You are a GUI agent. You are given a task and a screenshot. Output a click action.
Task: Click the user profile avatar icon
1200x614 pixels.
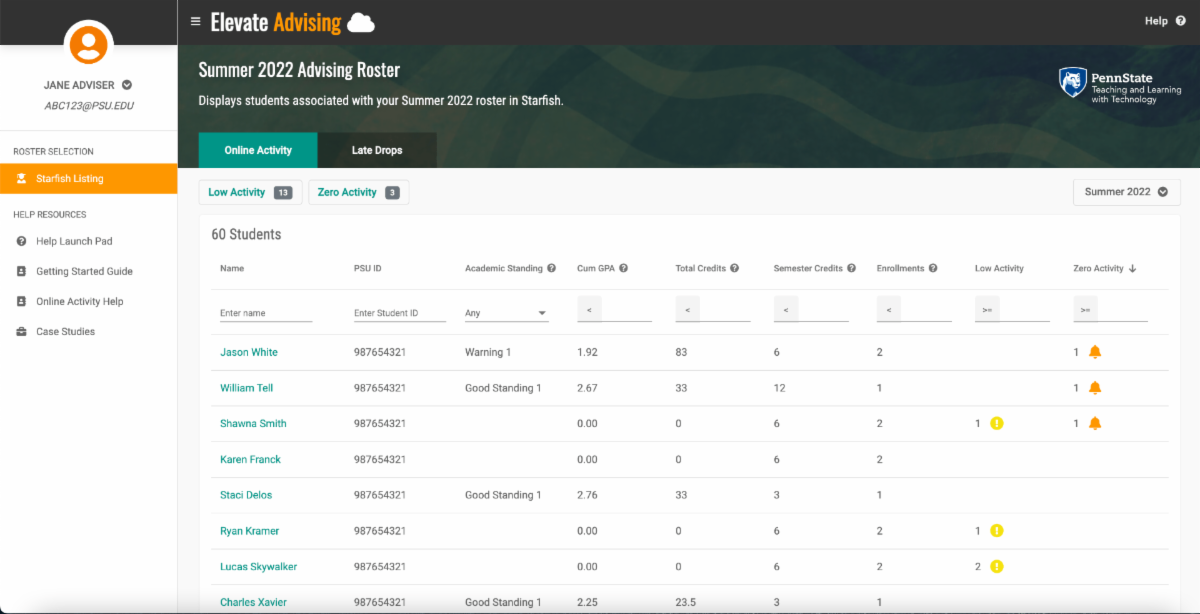point(89,44)
